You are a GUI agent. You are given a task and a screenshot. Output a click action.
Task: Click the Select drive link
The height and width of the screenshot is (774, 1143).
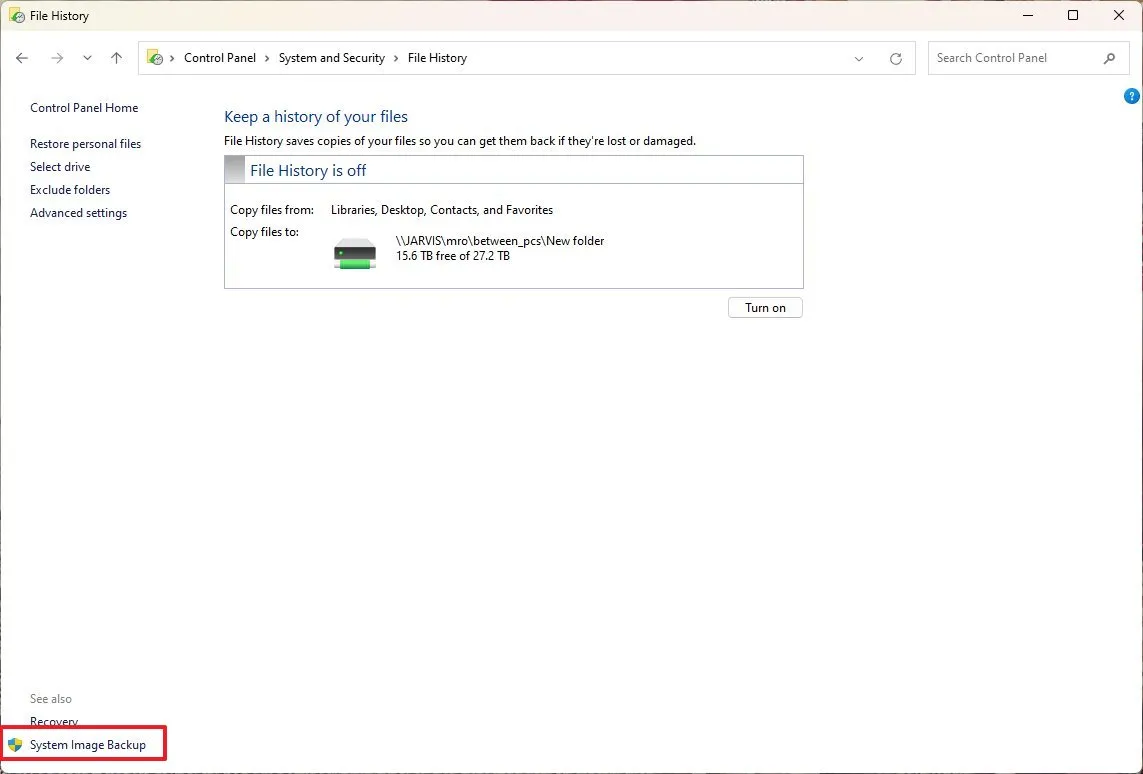click(x=60, y=166)
